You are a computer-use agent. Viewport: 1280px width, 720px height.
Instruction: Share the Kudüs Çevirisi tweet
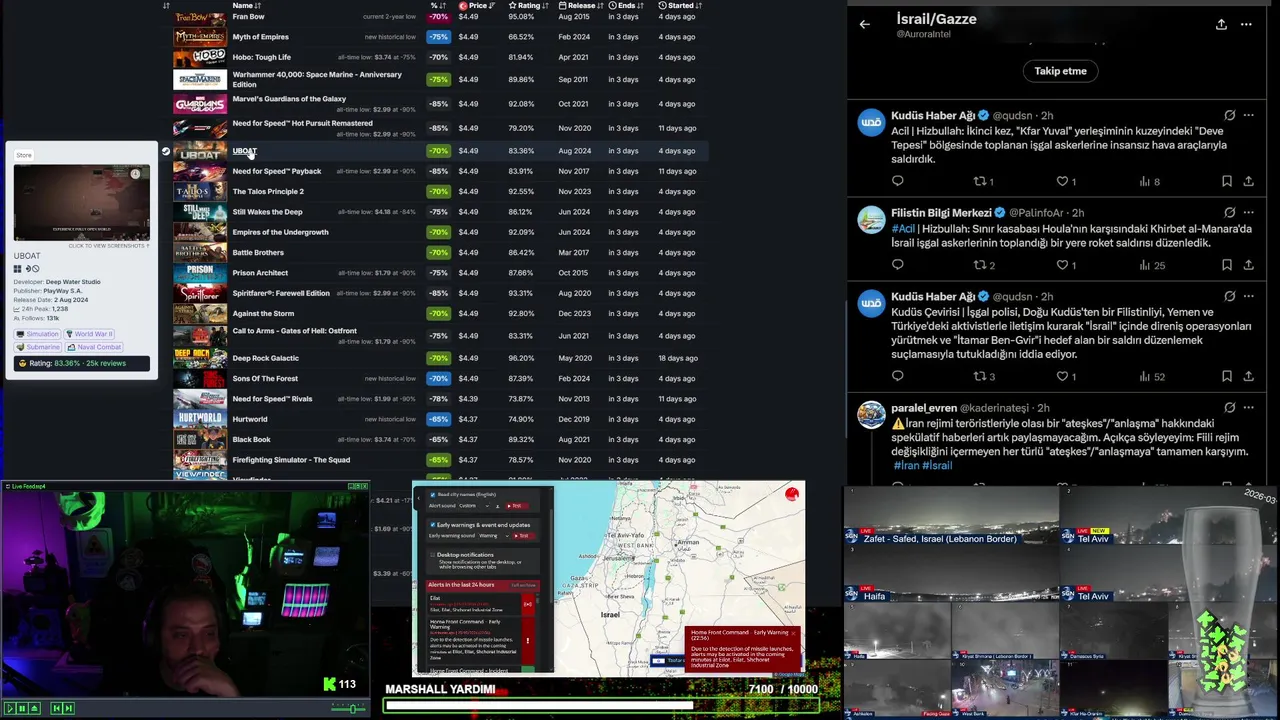[x=1248, y=376]
